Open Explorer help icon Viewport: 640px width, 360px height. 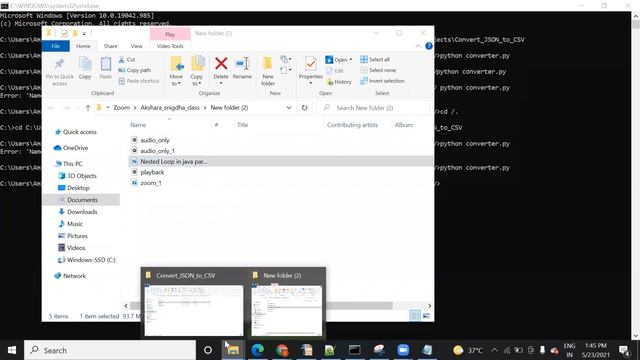click(x=429, y=46)
